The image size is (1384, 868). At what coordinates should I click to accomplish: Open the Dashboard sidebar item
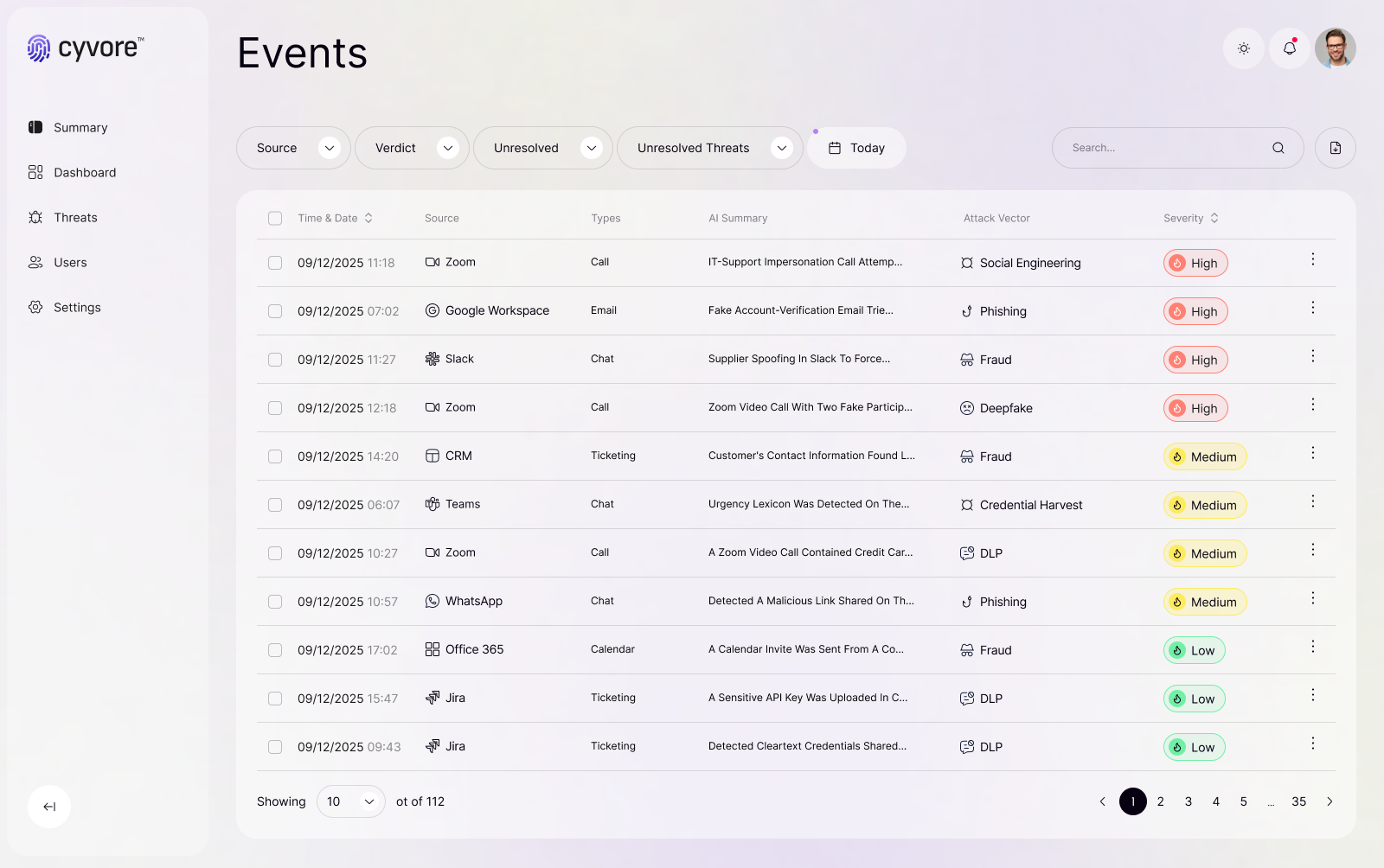tap(84, 173)
